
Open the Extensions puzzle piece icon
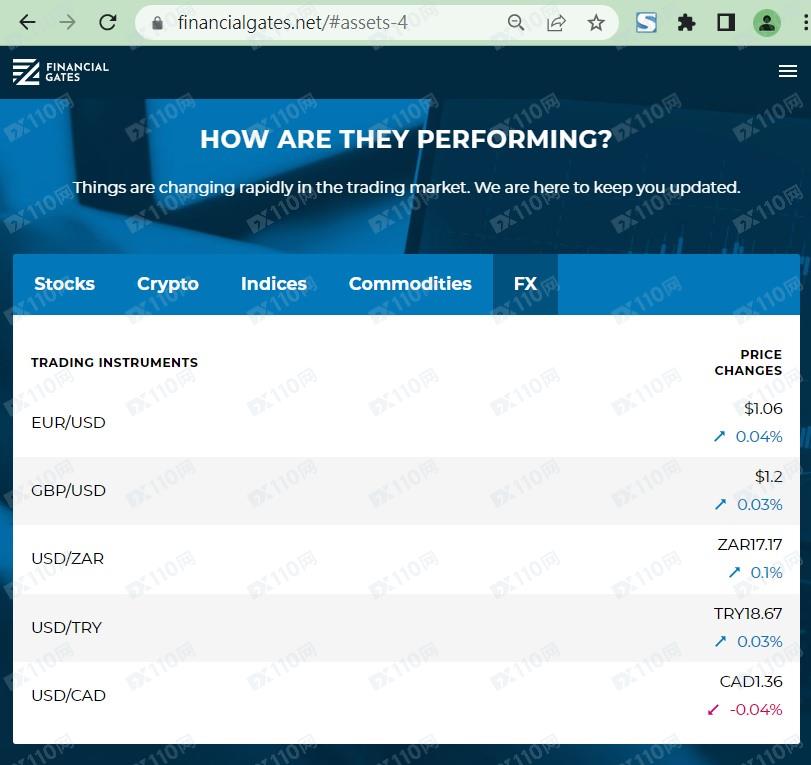[686, 22]
